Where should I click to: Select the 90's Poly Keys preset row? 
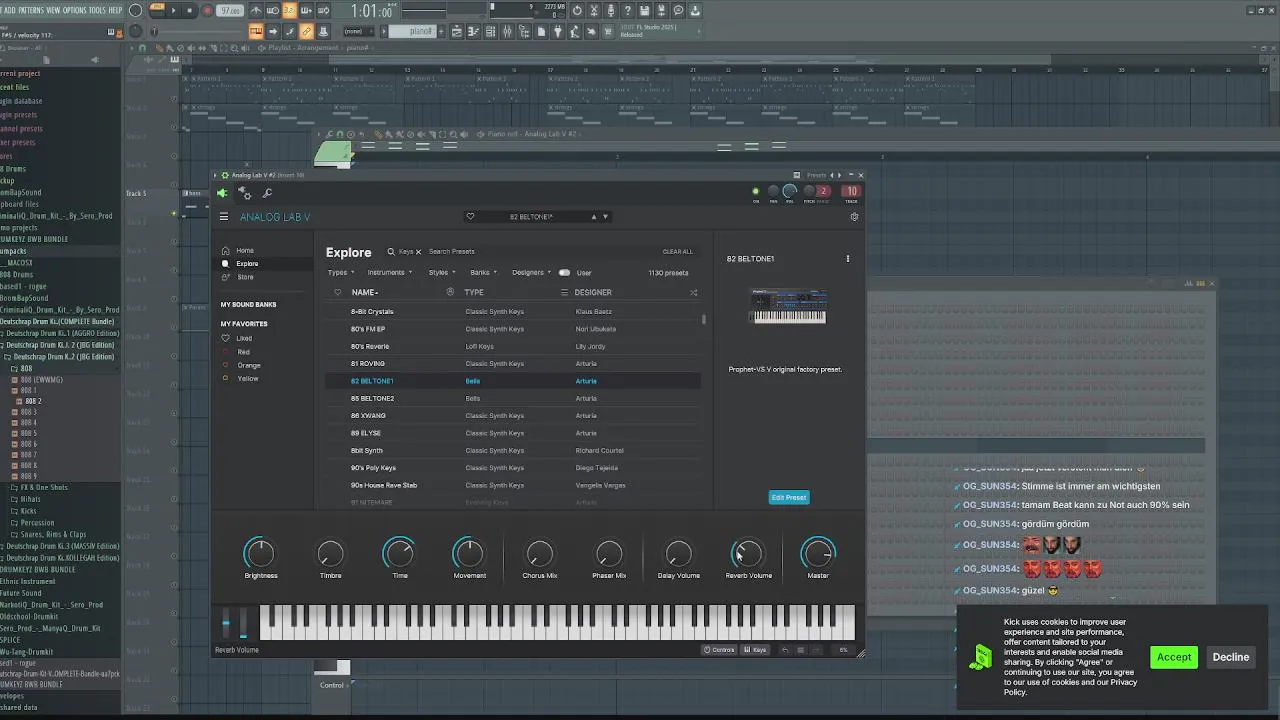pos(513,468)
